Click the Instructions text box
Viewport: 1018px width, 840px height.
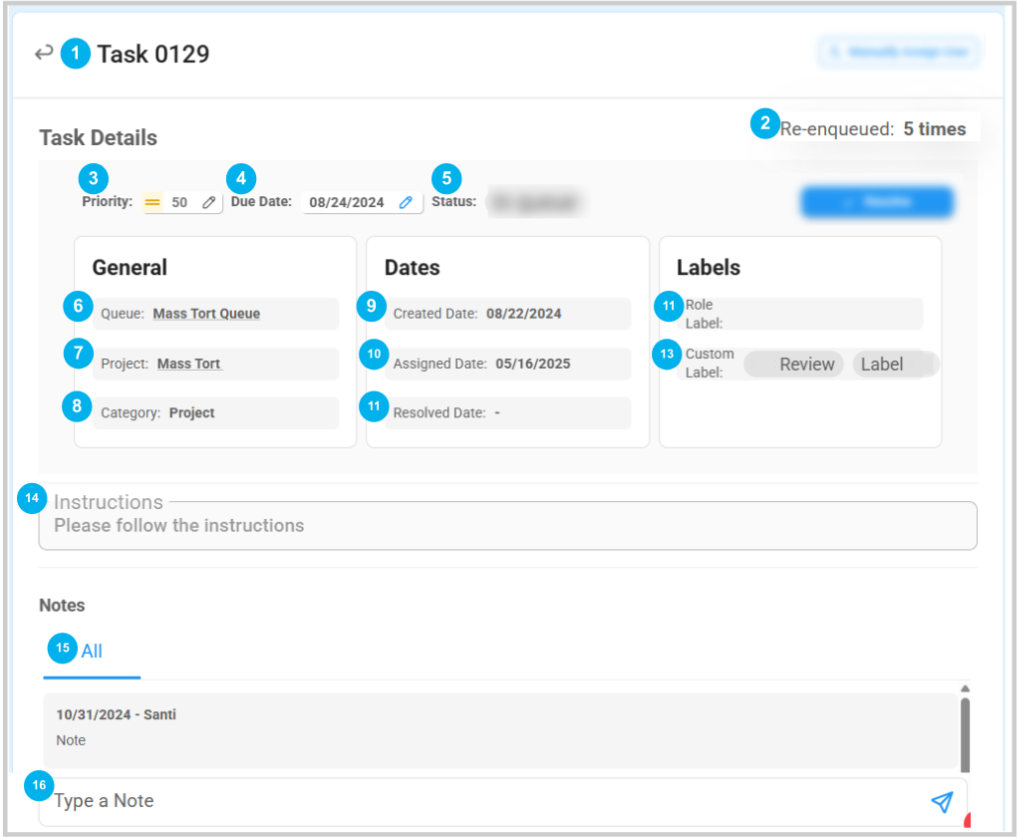click(x=507, y=526)
